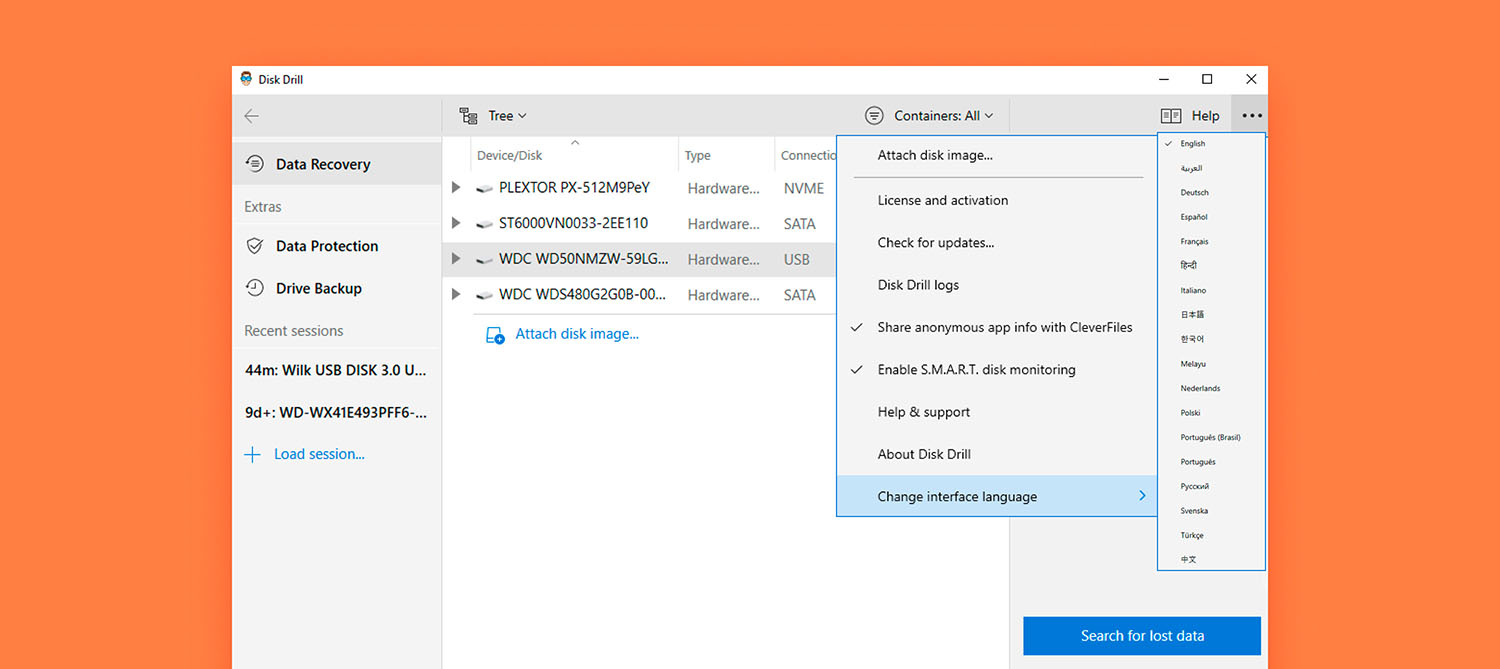The image size is (1500, 669).
Task: Open the Containers: All dropdown
Action: coord(930,116)
